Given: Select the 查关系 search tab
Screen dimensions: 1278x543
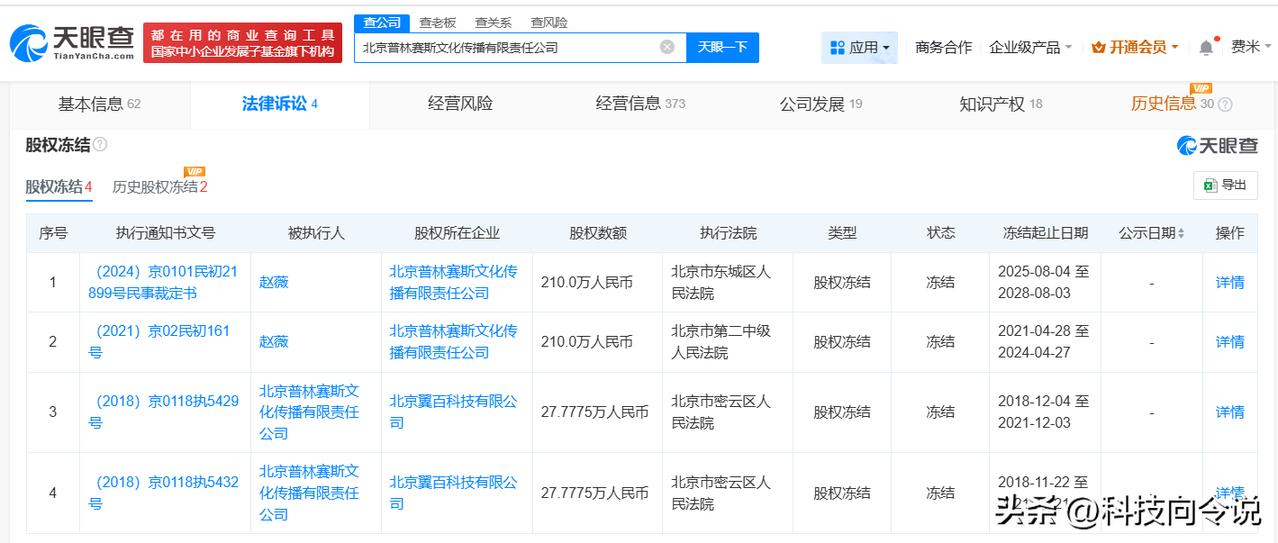Looking at the screenshot, I should pos(493,22).
